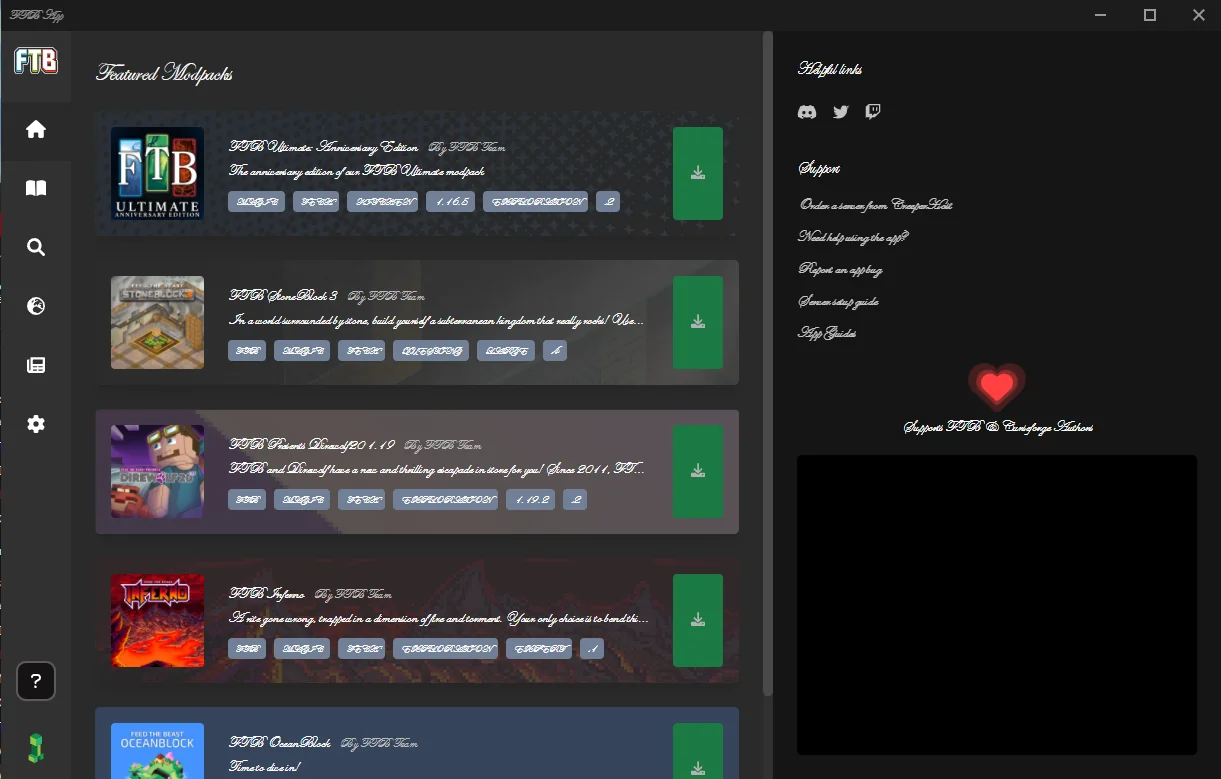Download the FTB StoneBlock 3 modpack
This screenshot has width=1221, height=779.
click(x=698, y=322)
